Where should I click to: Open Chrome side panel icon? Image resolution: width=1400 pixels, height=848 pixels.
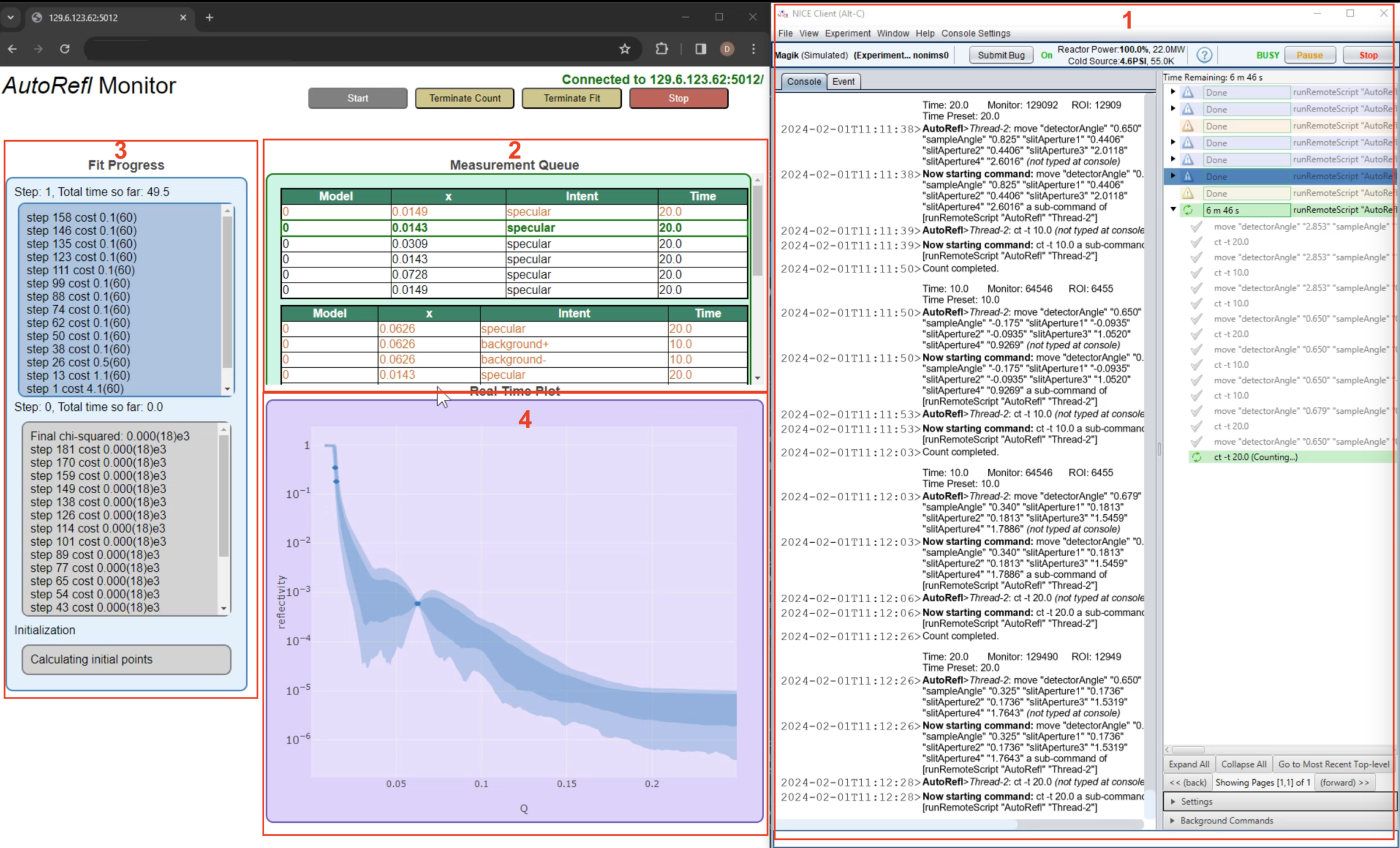(701, 49)
